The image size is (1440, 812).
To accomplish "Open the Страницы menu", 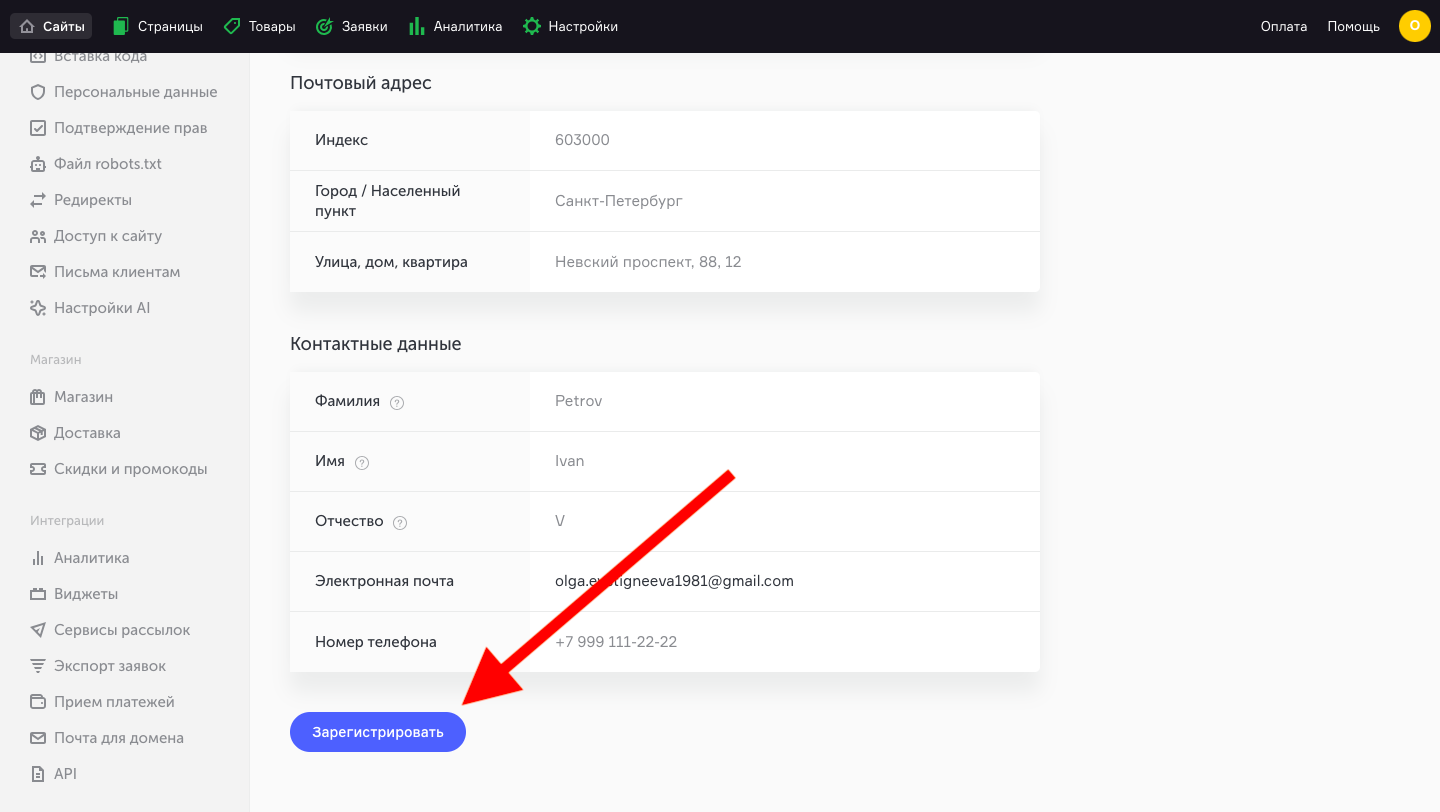I will coord(158,26).
